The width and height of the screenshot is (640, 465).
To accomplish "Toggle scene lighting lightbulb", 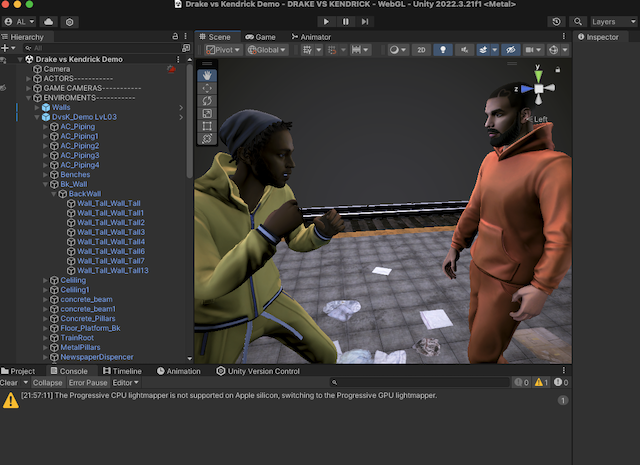I will coord(443,49).
